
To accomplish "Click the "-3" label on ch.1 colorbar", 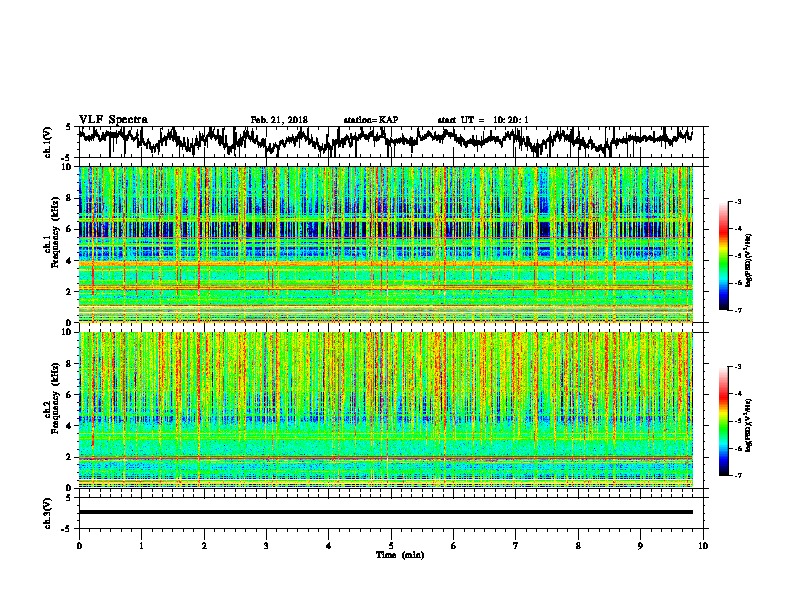I will [x=737, y=202].
